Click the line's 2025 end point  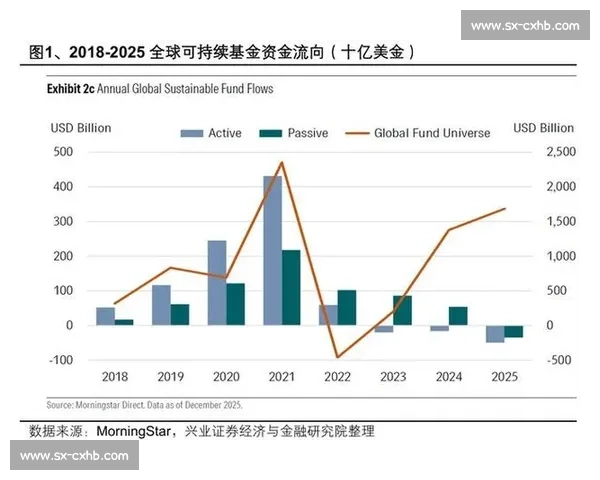point(505,209)
